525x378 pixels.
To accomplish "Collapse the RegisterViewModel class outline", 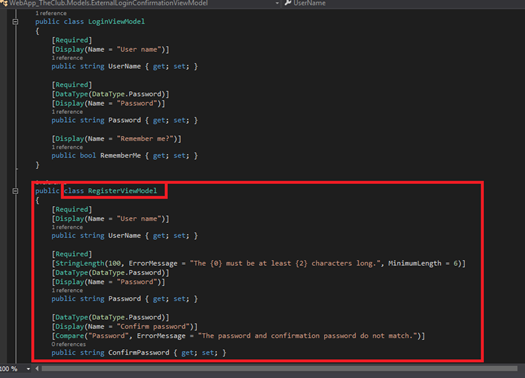I will (x=15, y=191).
